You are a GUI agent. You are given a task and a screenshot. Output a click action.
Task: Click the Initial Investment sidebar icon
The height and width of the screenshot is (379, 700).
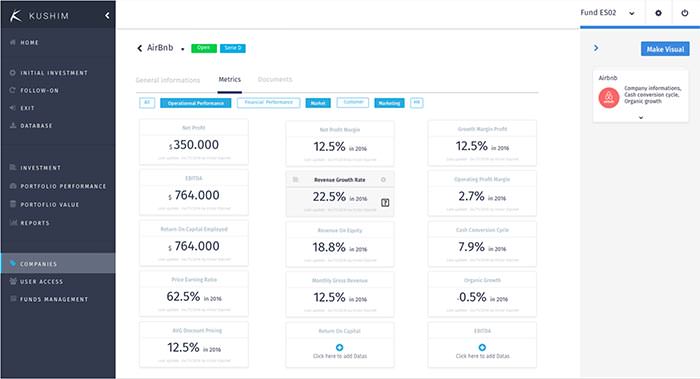click(x=12, y=72)
